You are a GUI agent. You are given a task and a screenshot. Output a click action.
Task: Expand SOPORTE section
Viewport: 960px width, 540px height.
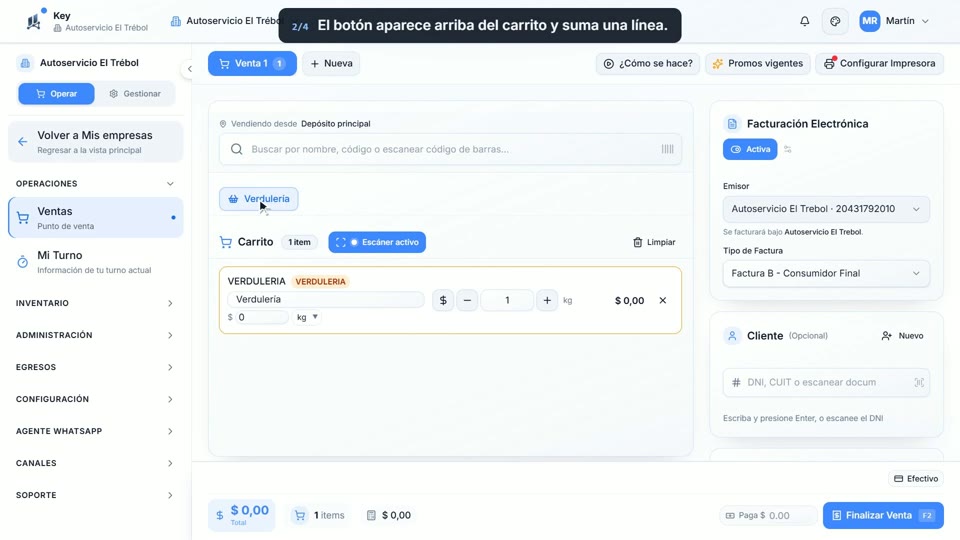coord(96,495)
